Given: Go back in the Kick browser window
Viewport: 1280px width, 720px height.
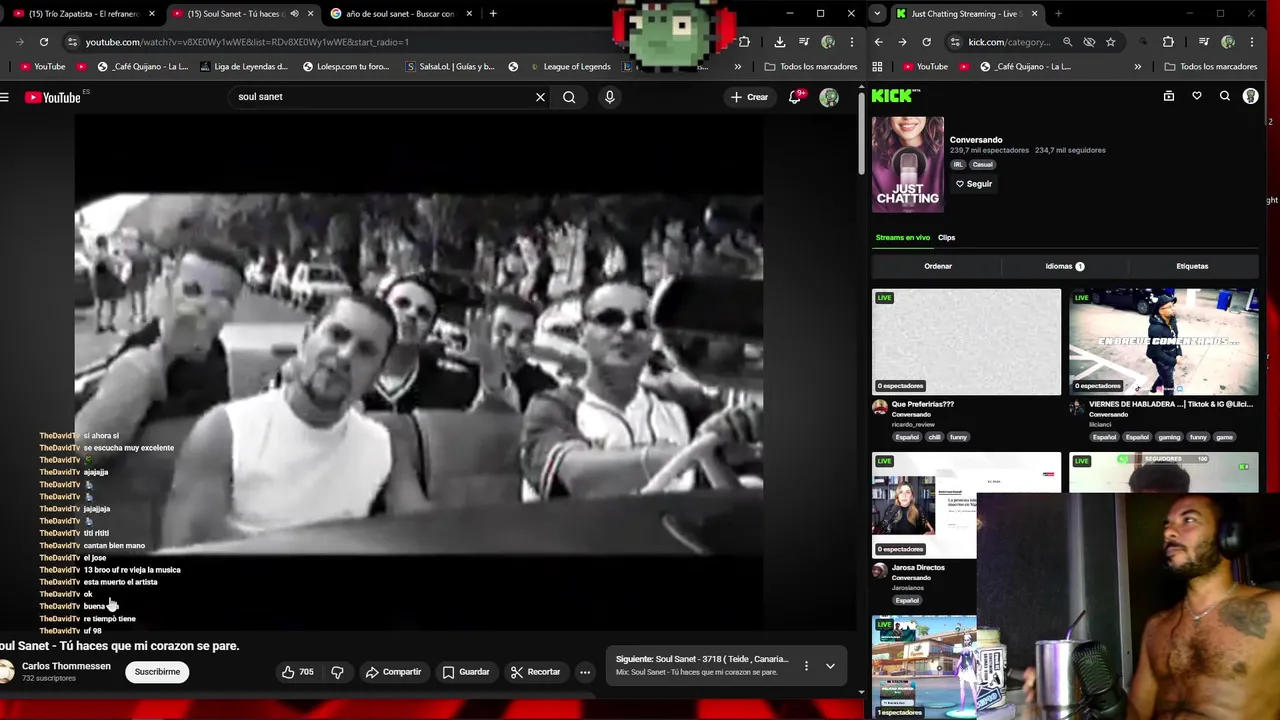Looking at the screenshot, I should [878, 42].
